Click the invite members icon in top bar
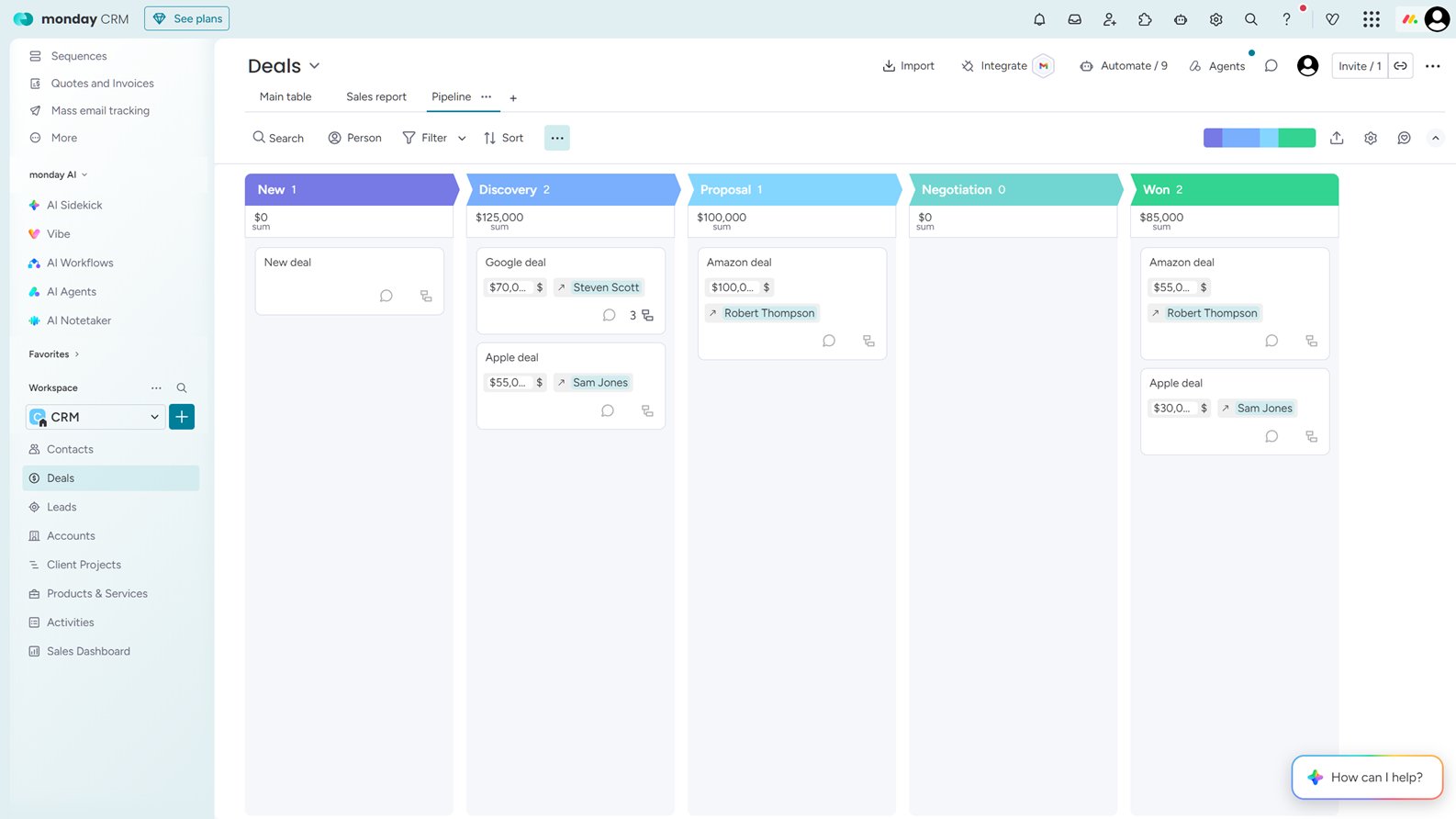 point(1110,19)
